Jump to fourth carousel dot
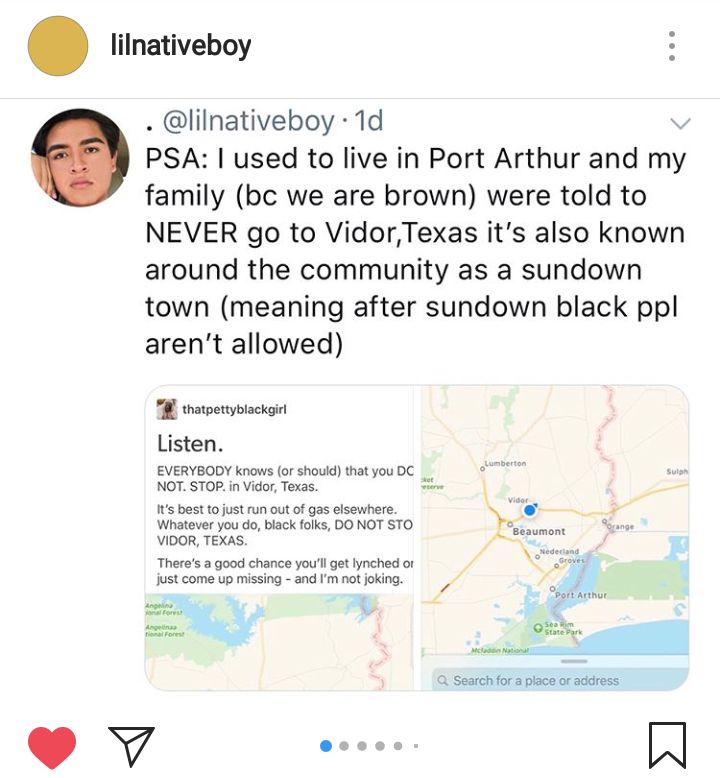Viewport: 720px width, 778px height. [x=380, y=746]
